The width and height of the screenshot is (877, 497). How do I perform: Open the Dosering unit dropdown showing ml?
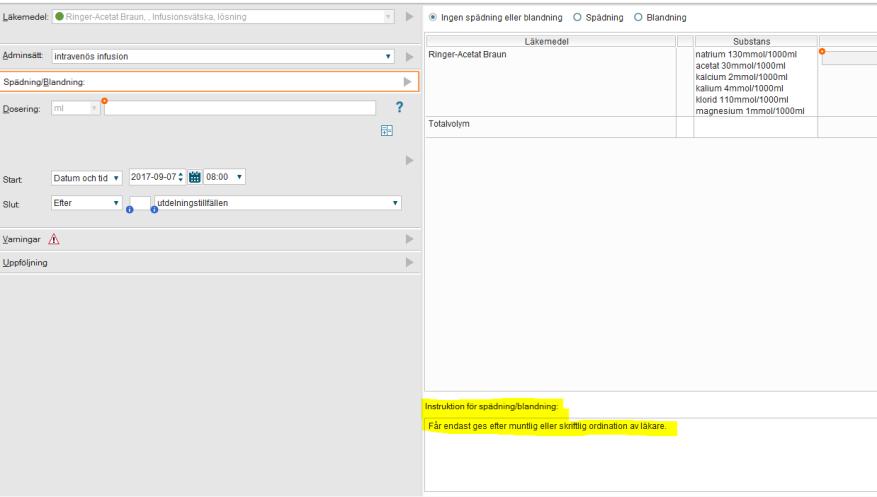coord(76,108)
